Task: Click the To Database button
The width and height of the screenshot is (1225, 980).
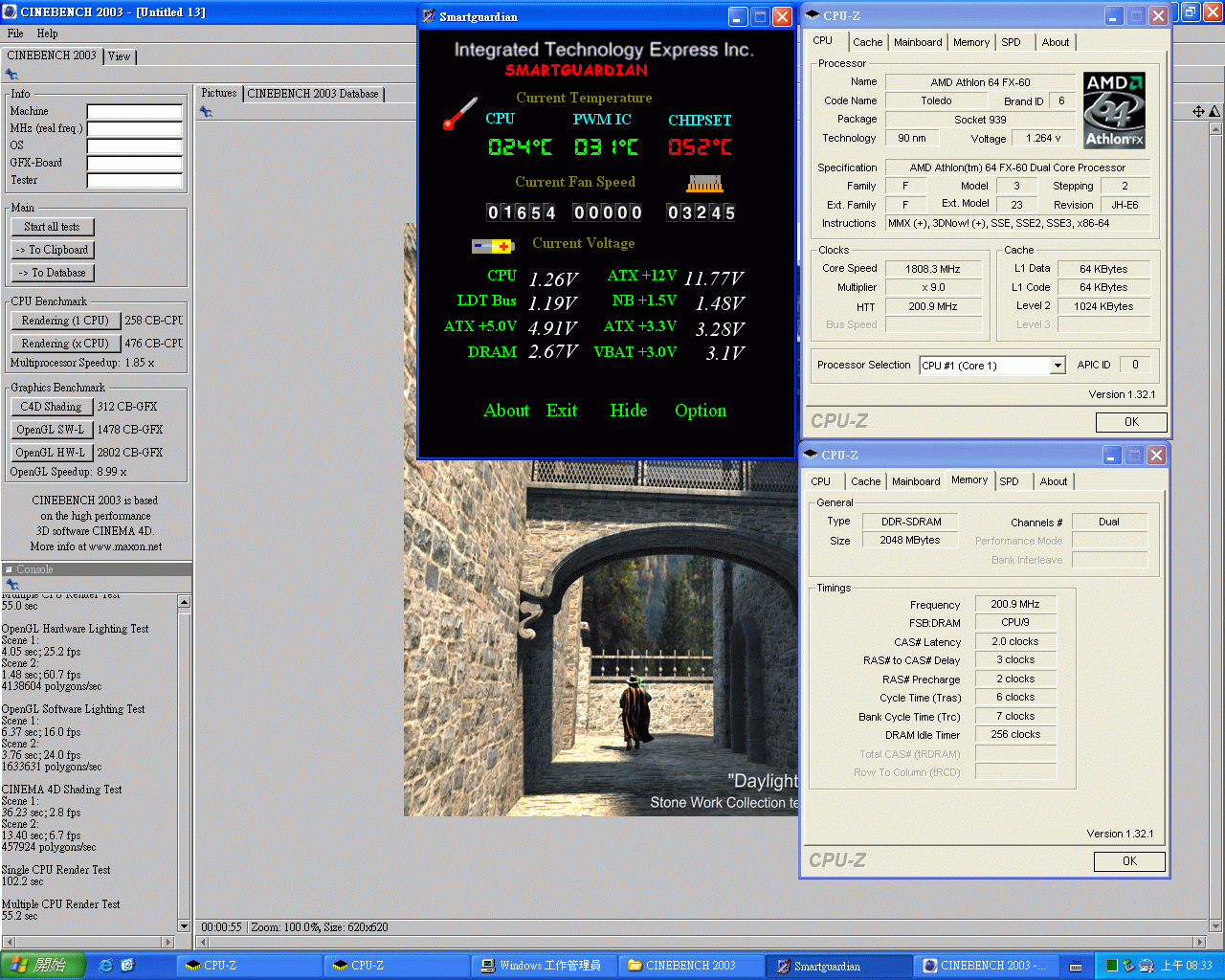Action: [x=53, y=273]
